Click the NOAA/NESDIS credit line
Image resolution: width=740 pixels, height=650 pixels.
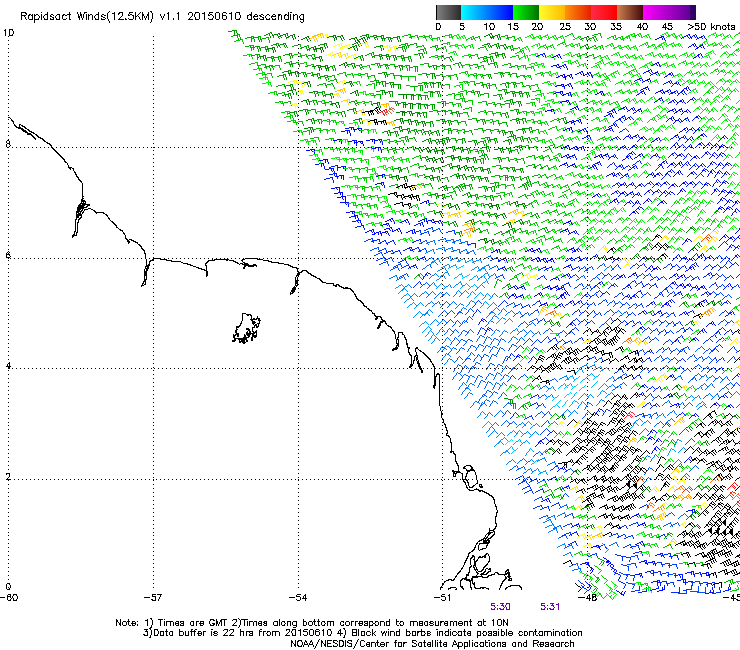click(x=432, y=644)
